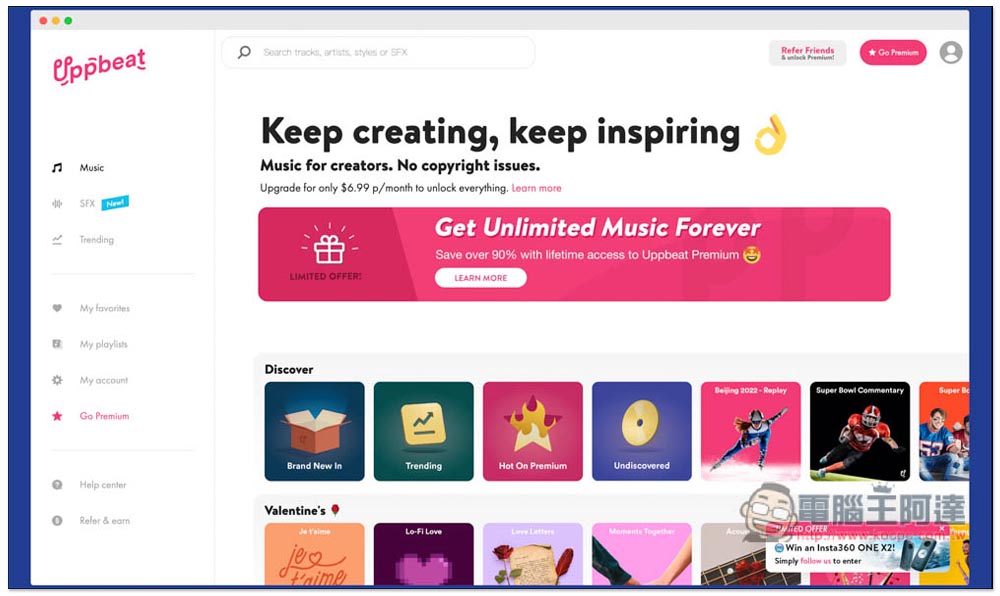Click the music note icon in sidebar
1000x596 pixels.
point(57,168)
